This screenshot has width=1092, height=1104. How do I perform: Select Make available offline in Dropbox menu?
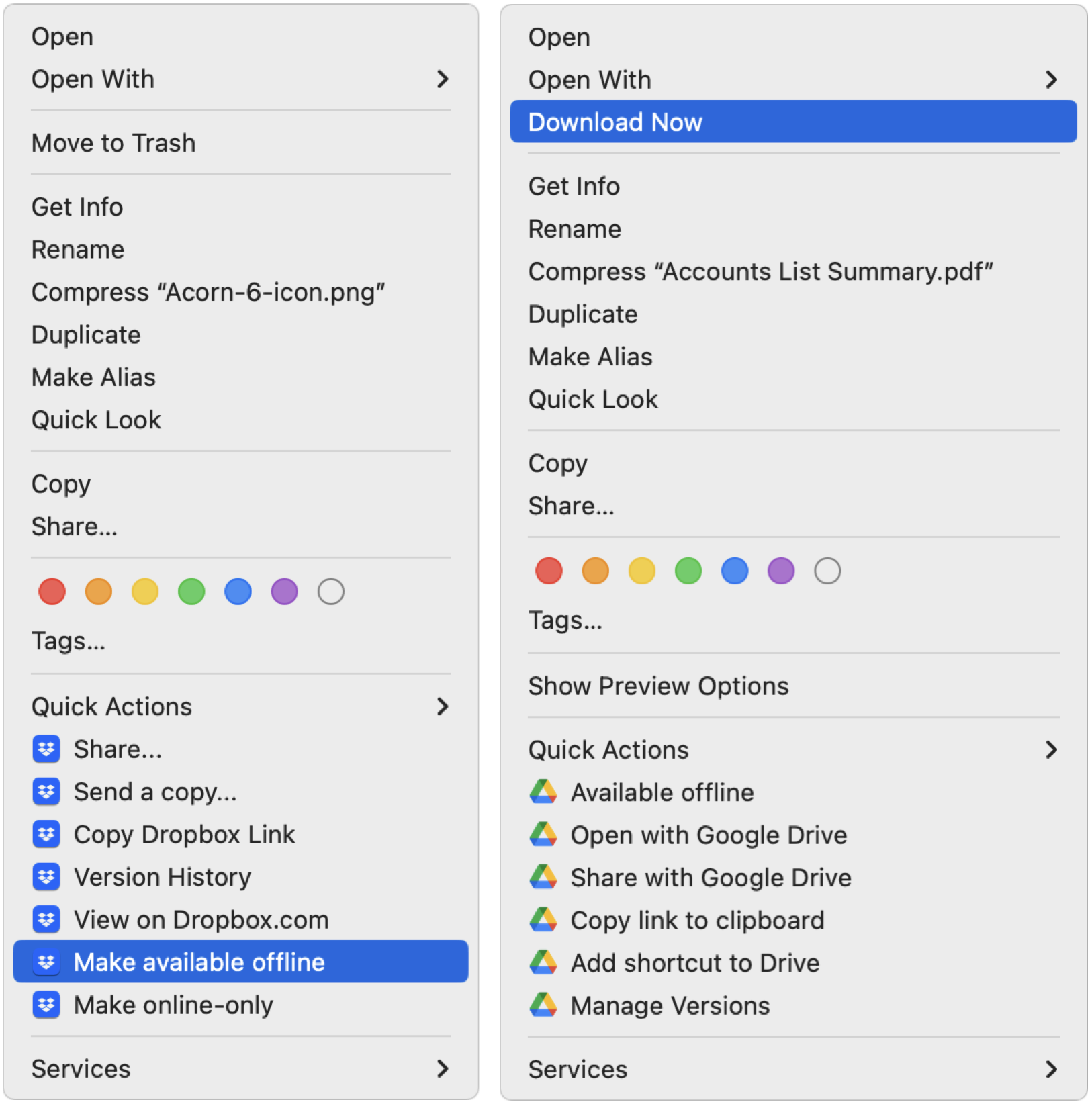199,962
